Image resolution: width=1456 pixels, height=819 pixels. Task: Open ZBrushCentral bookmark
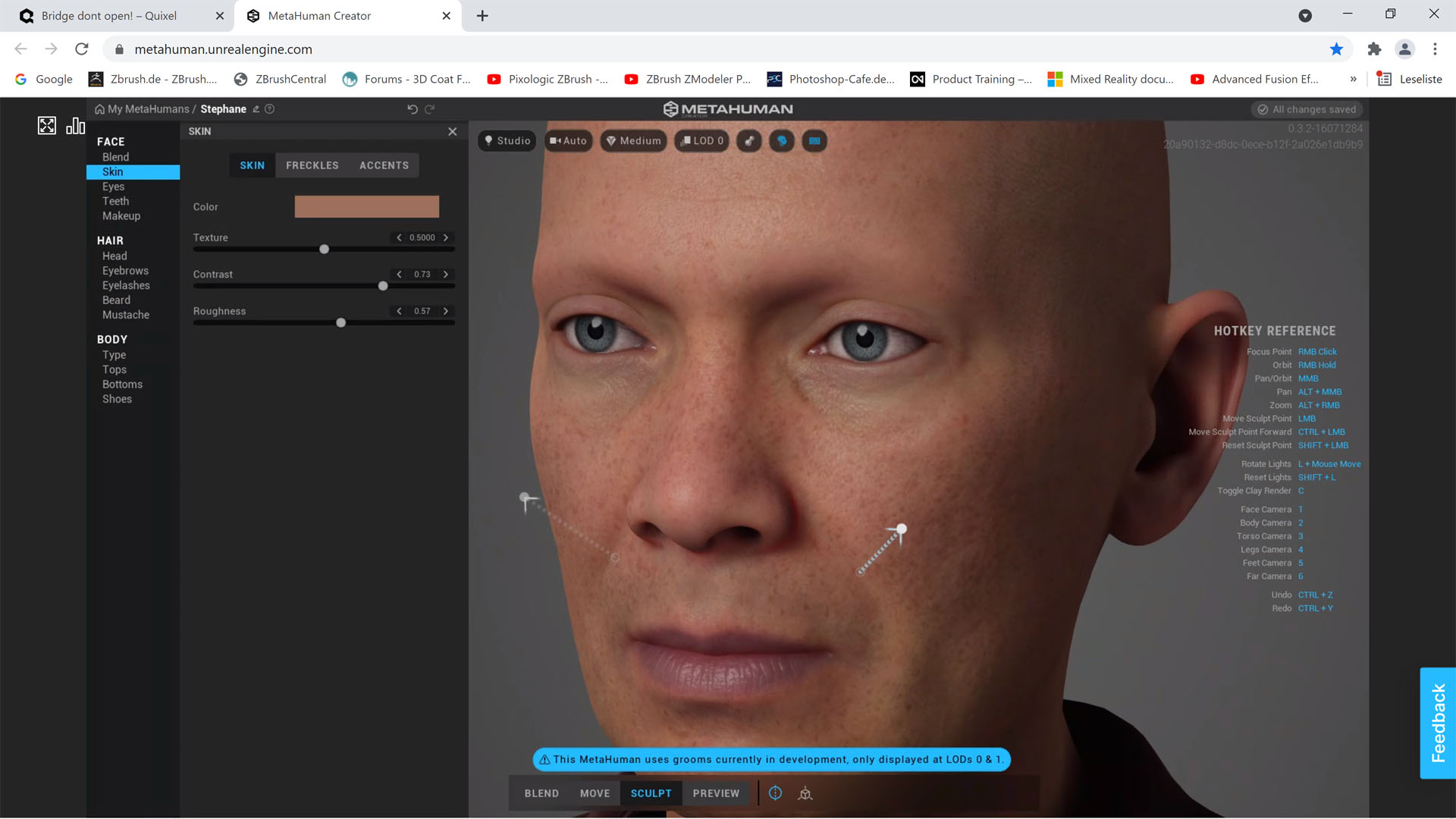pyautogui.click(x=281, y=79)
